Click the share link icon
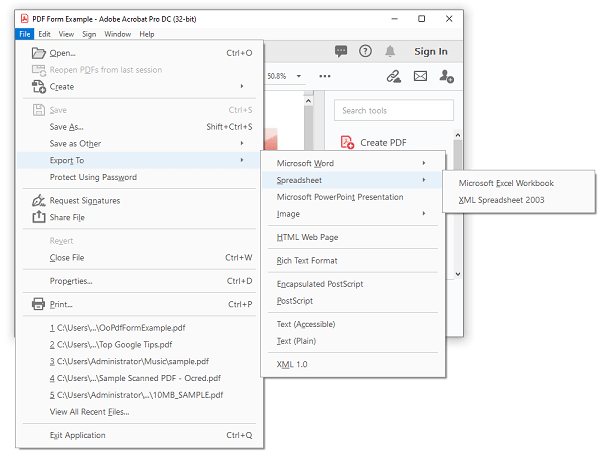The image size is (600, 453). coord(393,76)
